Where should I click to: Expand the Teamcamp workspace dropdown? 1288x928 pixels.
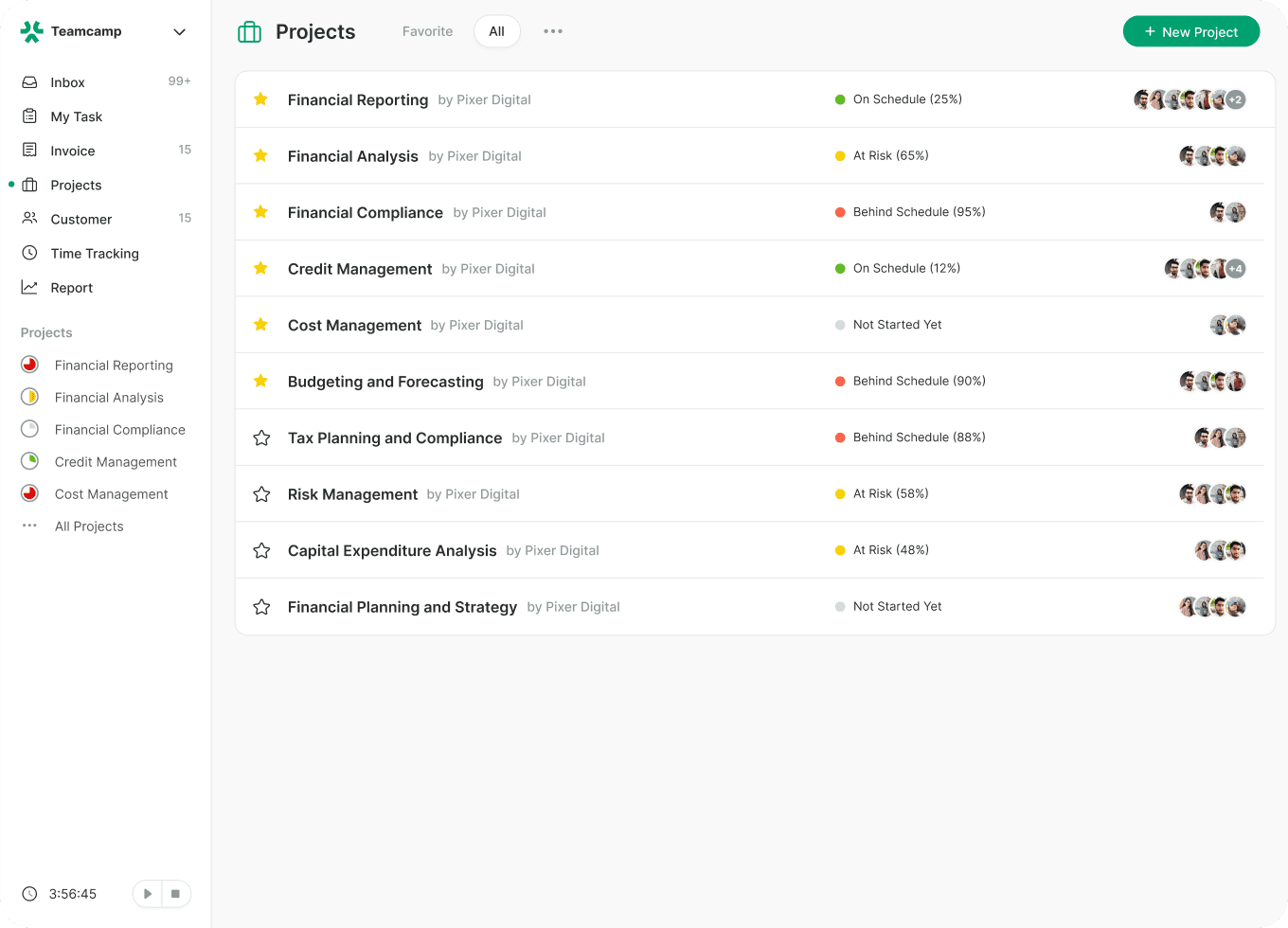(x=179, y=32)
